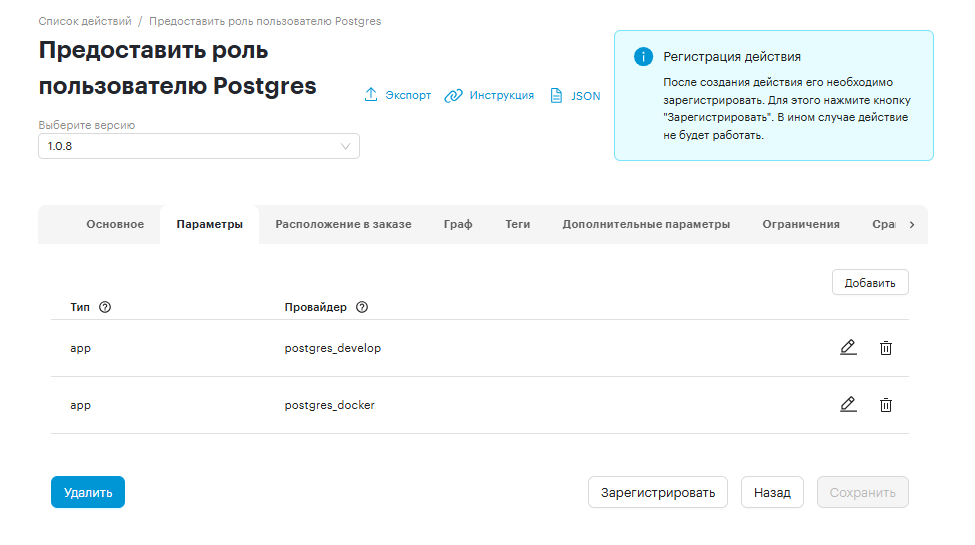Image resolution: width=975 pixels, height=545 pixels.
Task: Click the Добавить button
Action: pyautogui.click(x=870, y=282)
